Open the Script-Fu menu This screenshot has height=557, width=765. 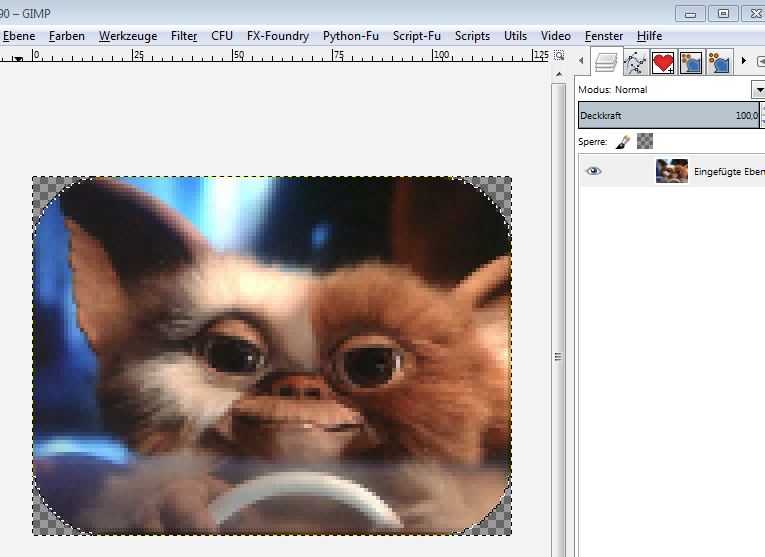click(416, 35)
